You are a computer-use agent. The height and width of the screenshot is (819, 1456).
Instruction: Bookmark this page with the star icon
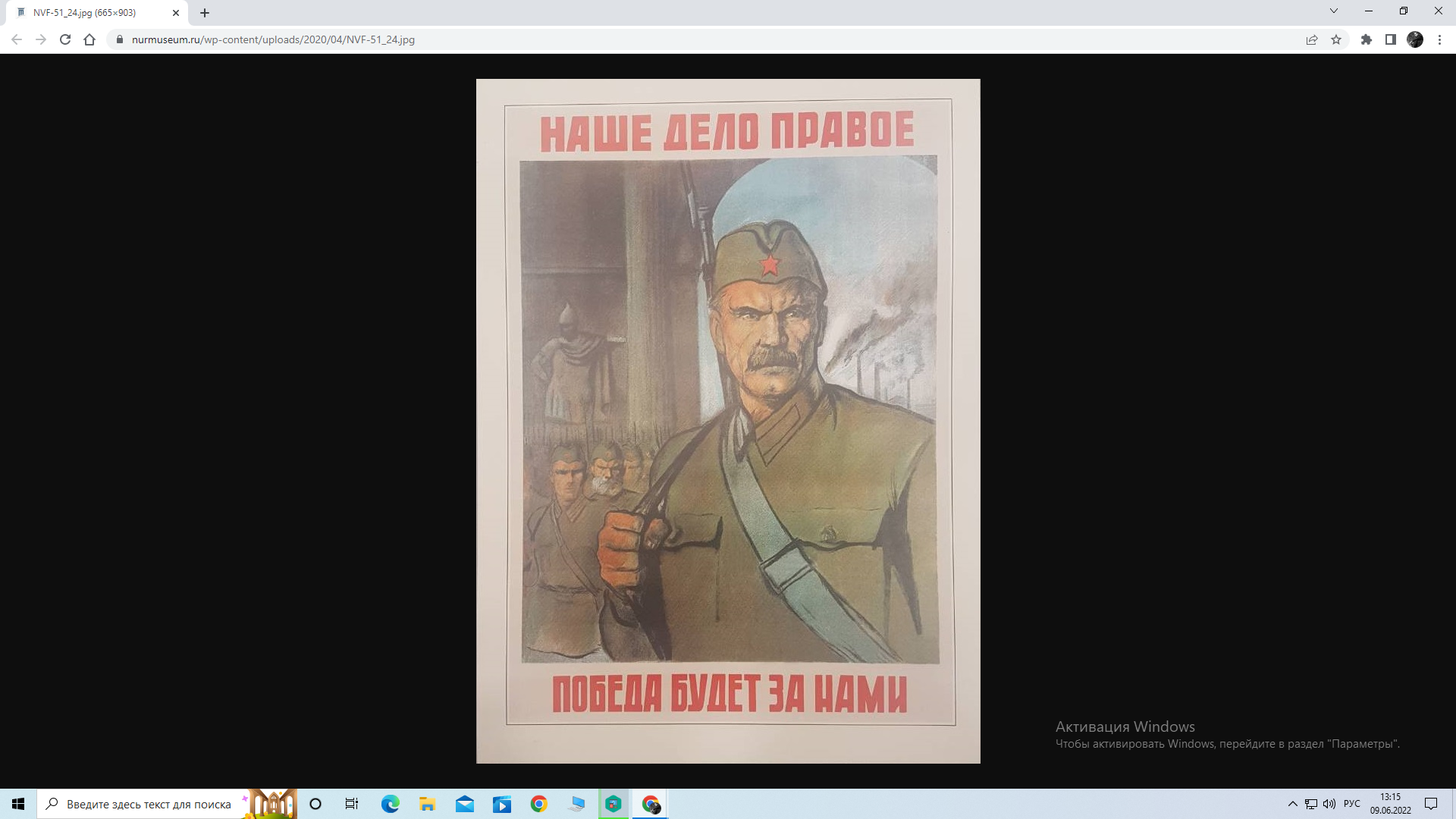pos(1336,39)
